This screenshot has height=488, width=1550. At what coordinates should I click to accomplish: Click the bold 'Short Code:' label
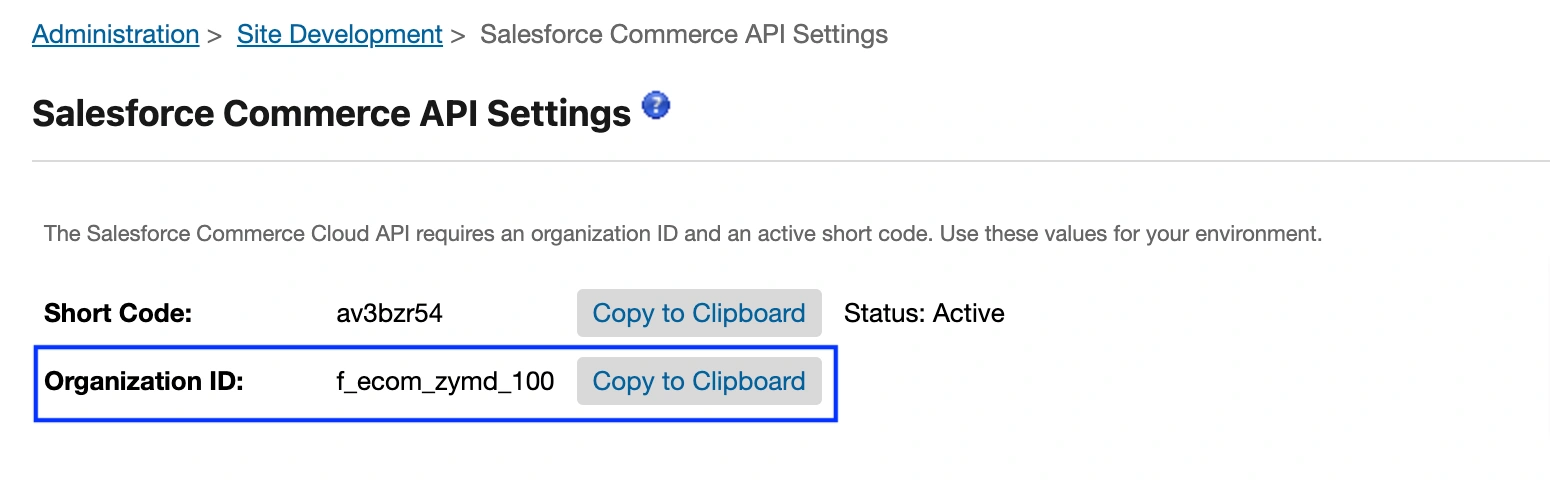coord(118,314)
